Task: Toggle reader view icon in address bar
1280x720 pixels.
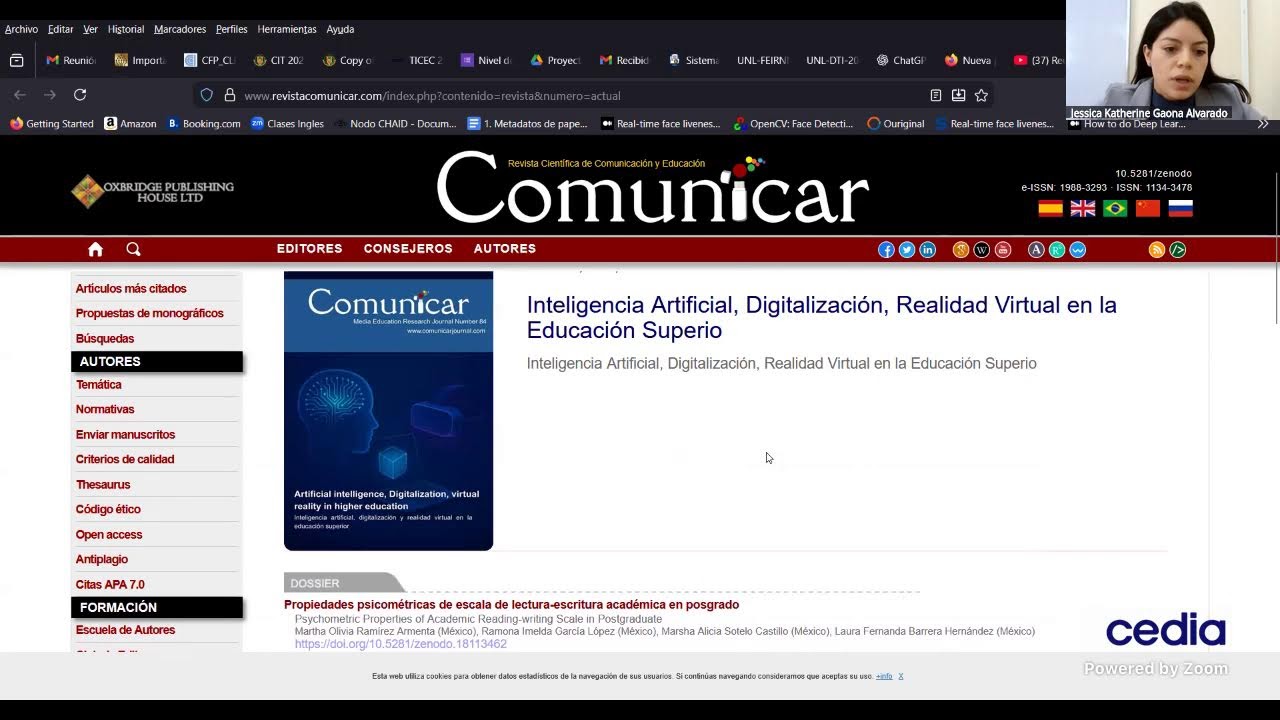Action: click(x=936, y=95)
